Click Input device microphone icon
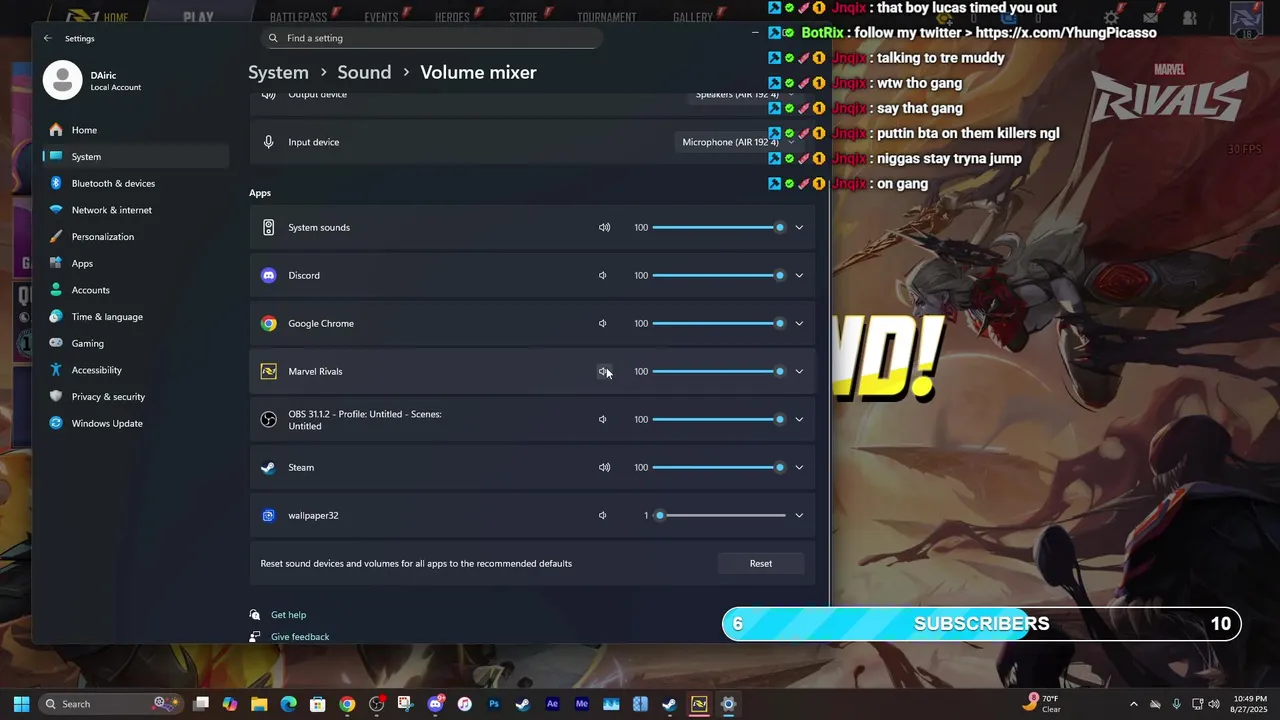Screen dimensions: 1280x720 click(x=268, y=142)
